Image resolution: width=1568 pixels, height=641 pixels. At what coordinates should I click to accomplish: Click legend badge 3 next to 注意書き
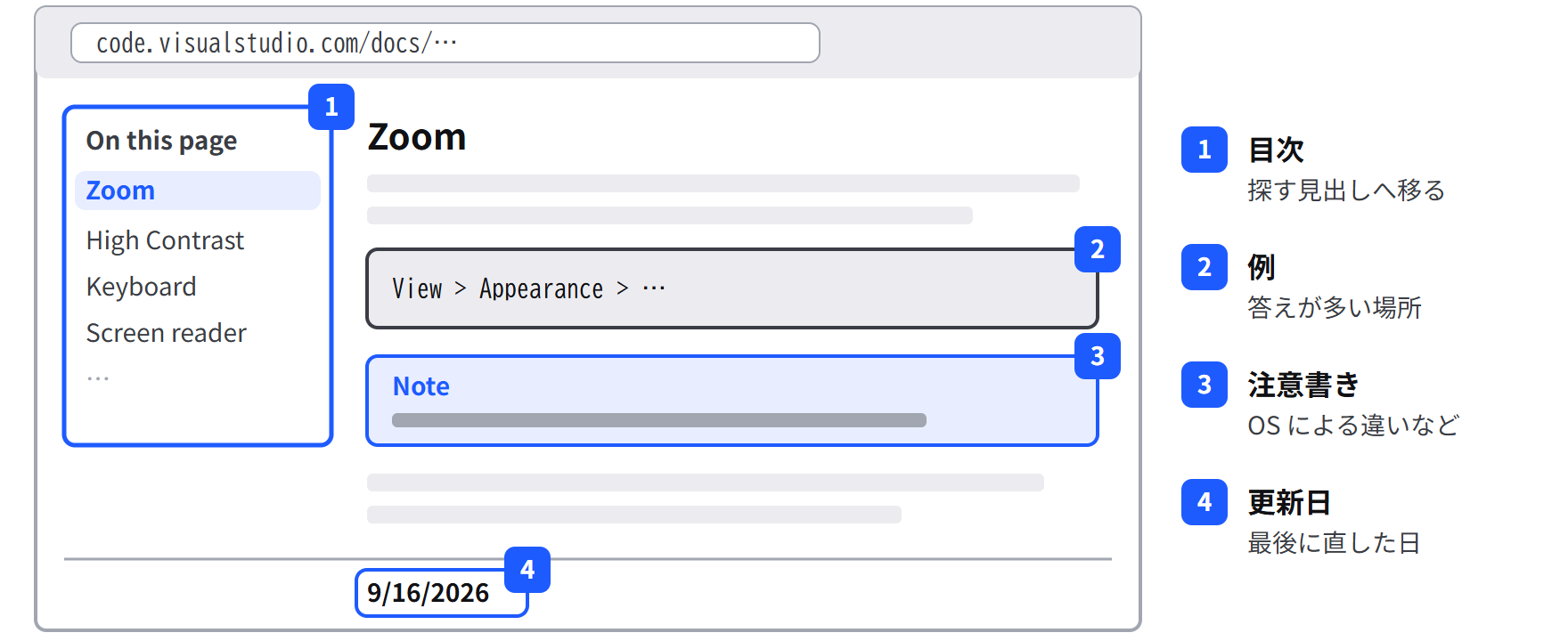click(x=1205, y=385)
